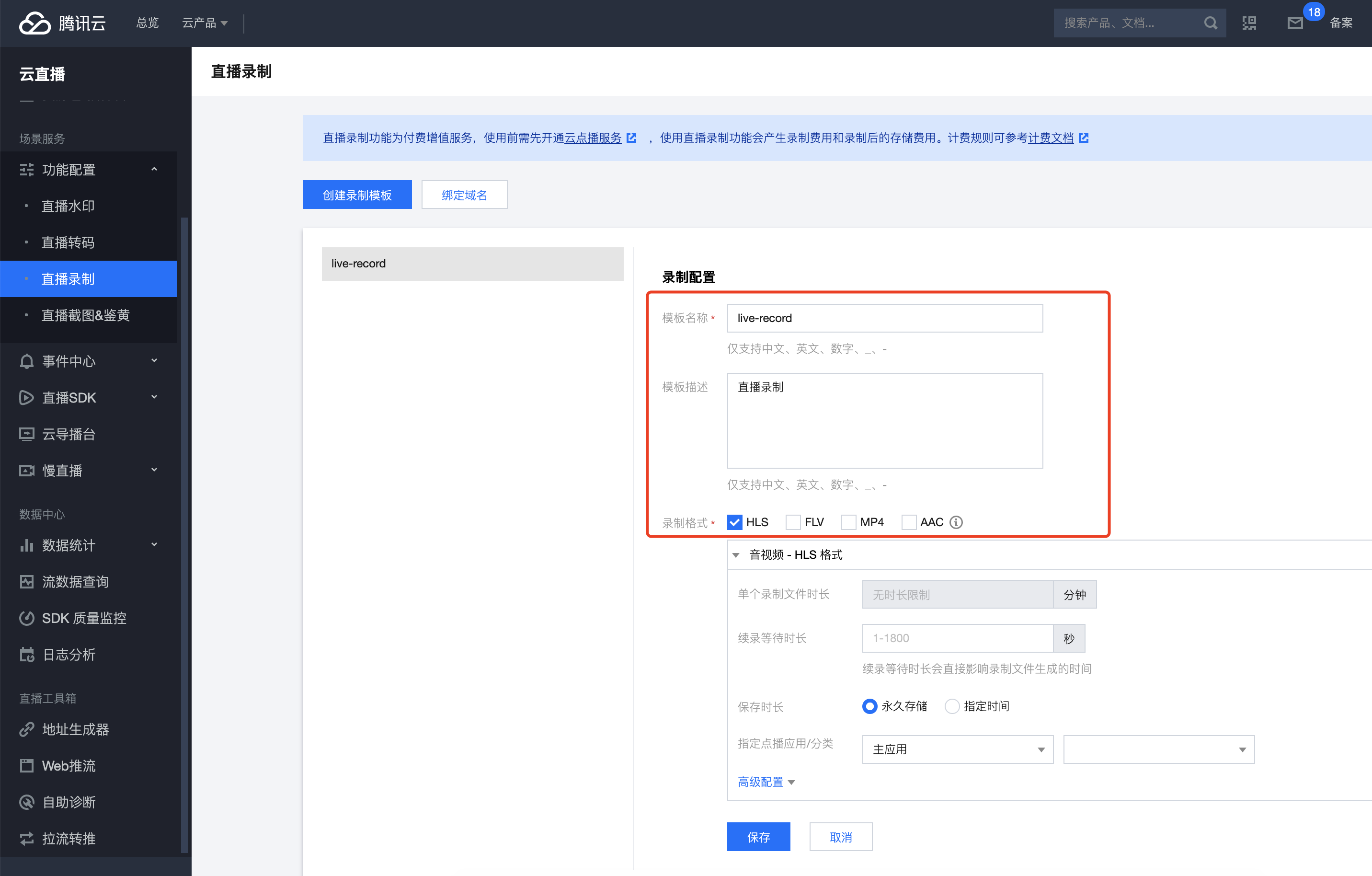Expand the 数据统计 section
This screenshot has width=1372, height=876.
coord(154,544)
